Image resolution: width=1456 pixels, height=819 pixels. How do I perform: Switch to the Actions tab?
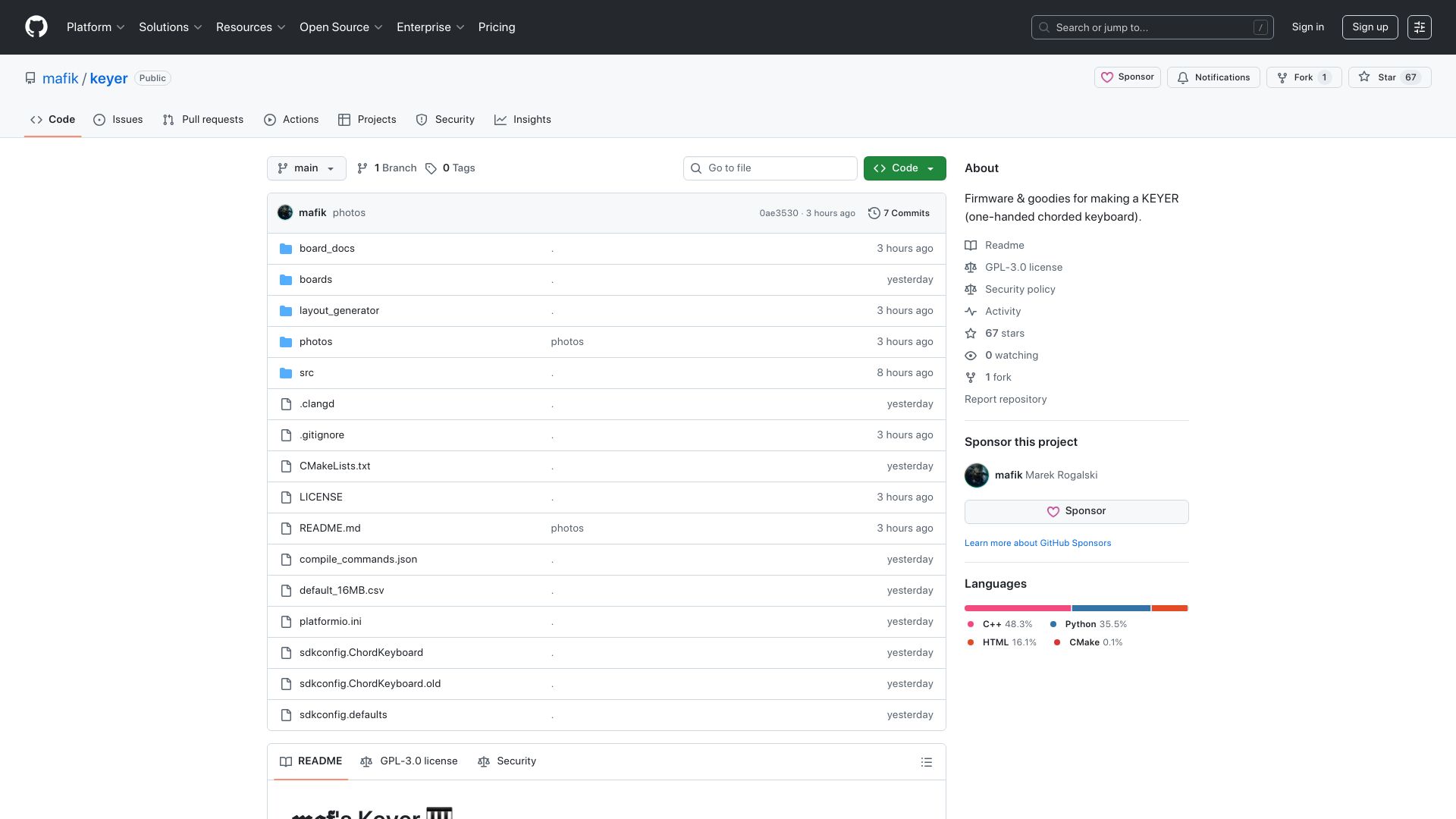click(291, 120)
